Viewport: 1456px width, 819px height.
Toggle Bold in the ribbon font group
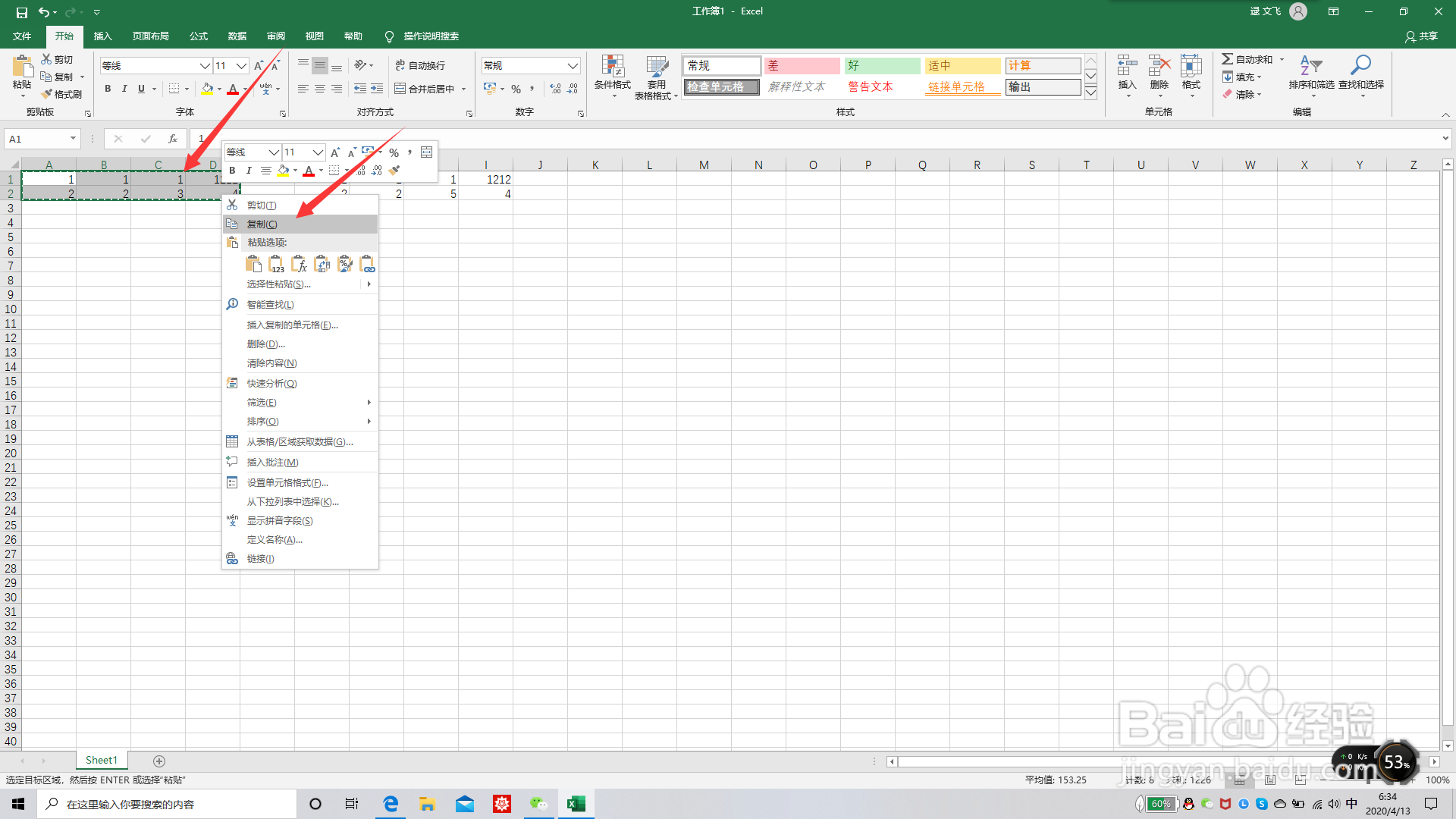pyautogui.click(x=108, y=89)
